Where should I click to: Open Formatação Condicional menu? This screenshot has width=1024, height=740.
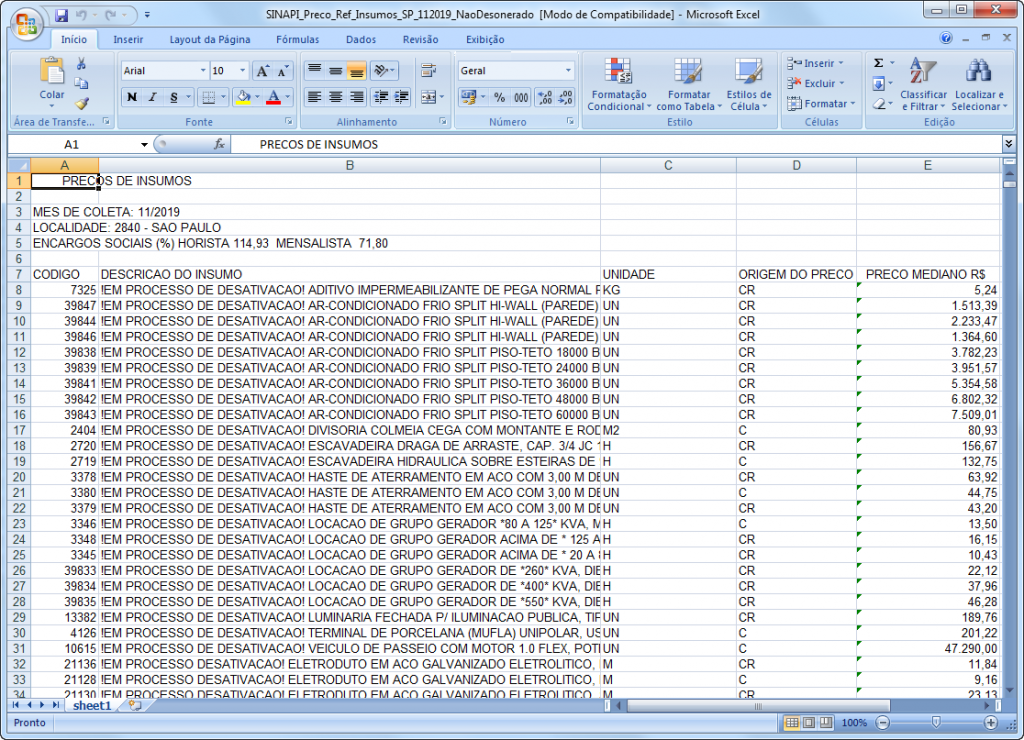point(618,84)
